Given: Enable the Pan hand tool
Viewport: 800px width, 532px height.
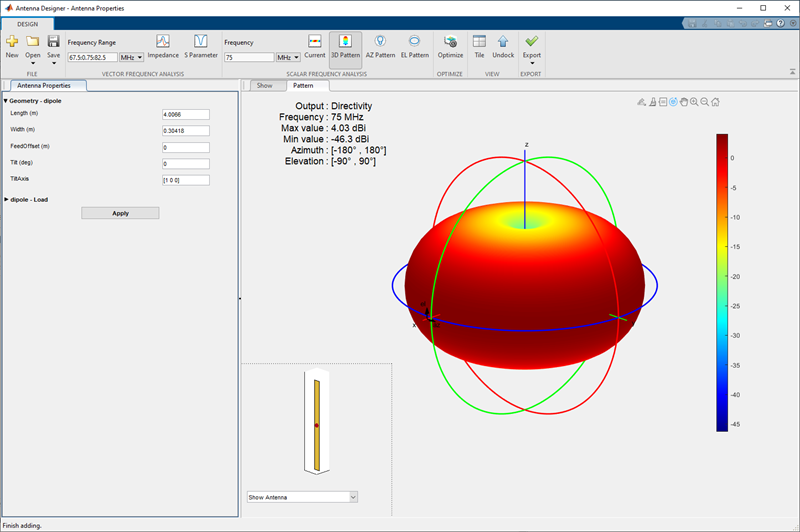Looking at the screenshot, I should coord(683,102).
